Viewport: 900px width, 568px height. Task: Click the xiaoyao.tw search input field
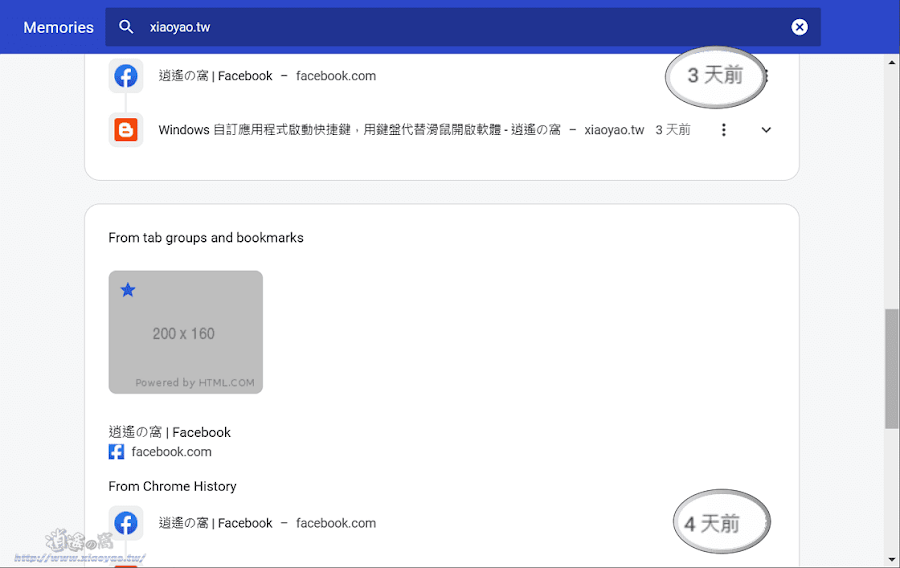point(463,27)
